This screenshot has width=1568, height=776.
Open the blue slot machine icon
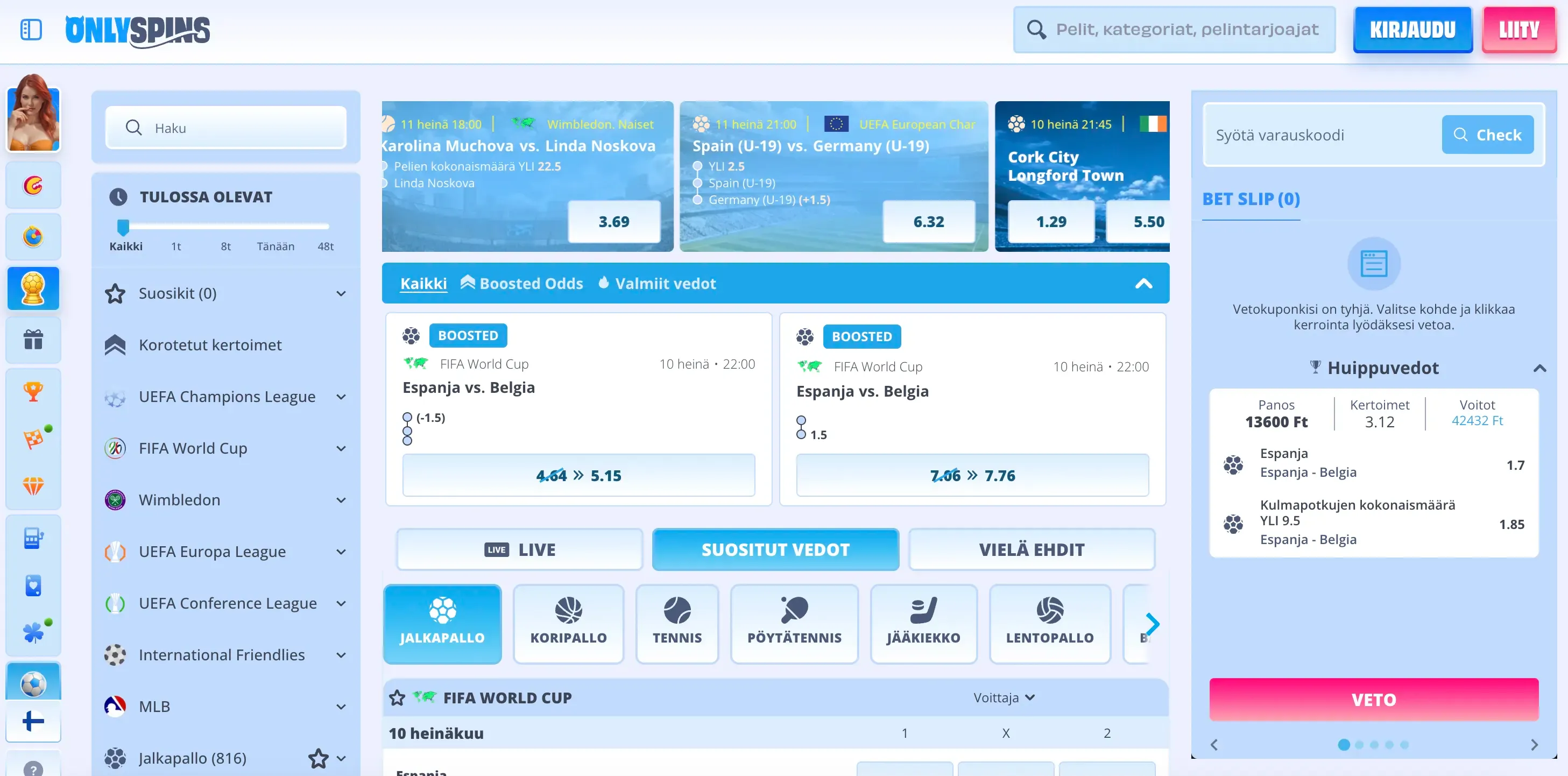33,538
